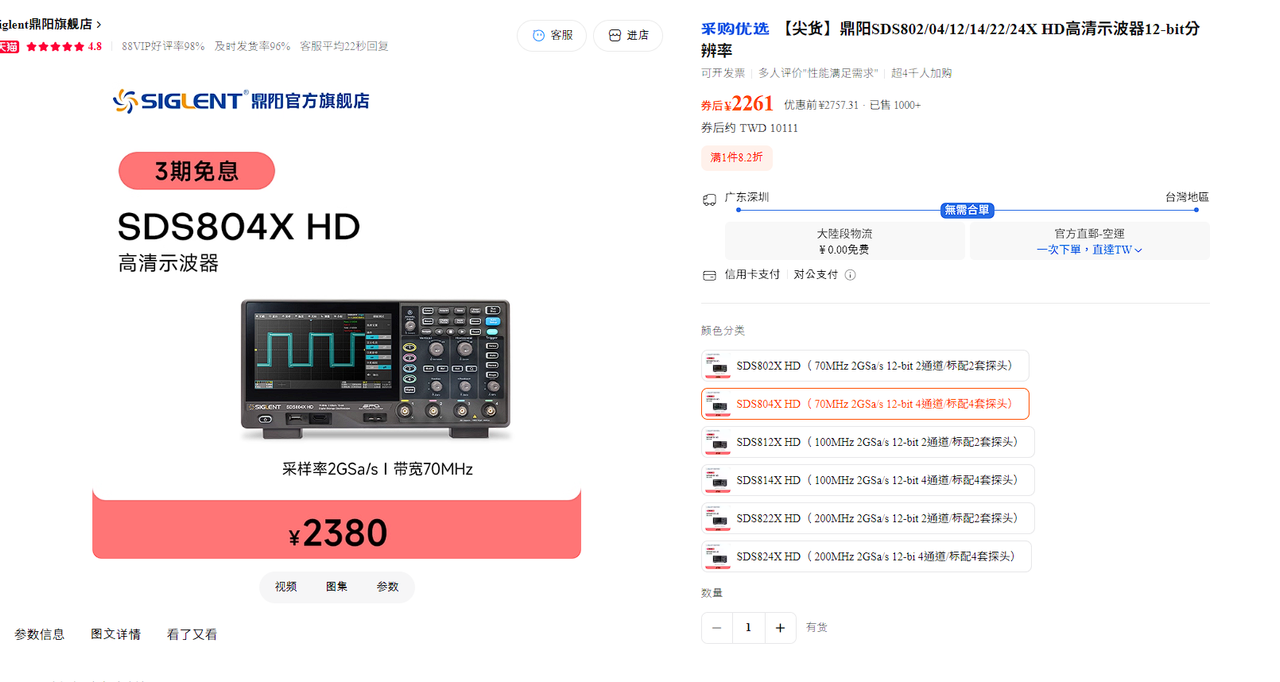1280x682 pixels.
Task: Click the info icon next to 对公支付
Action: (850, 275)
